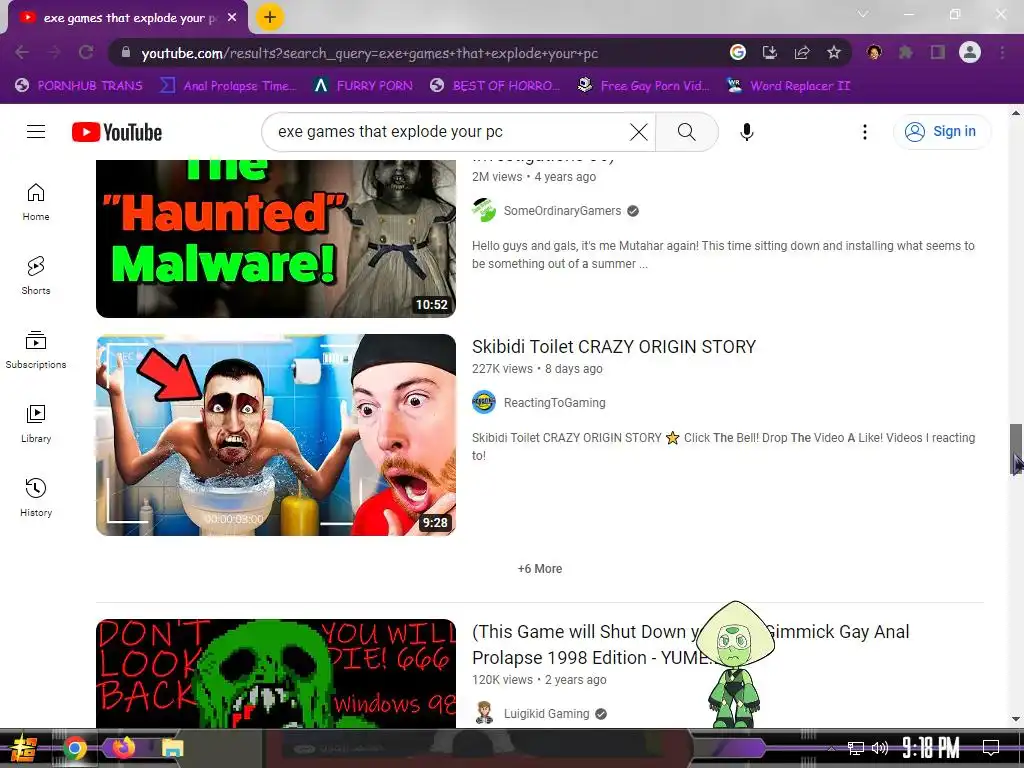Image resolution: width=1024 pixels, height=768 pixels.
Task: Select the "2M views" text
Action: point(497,177)
